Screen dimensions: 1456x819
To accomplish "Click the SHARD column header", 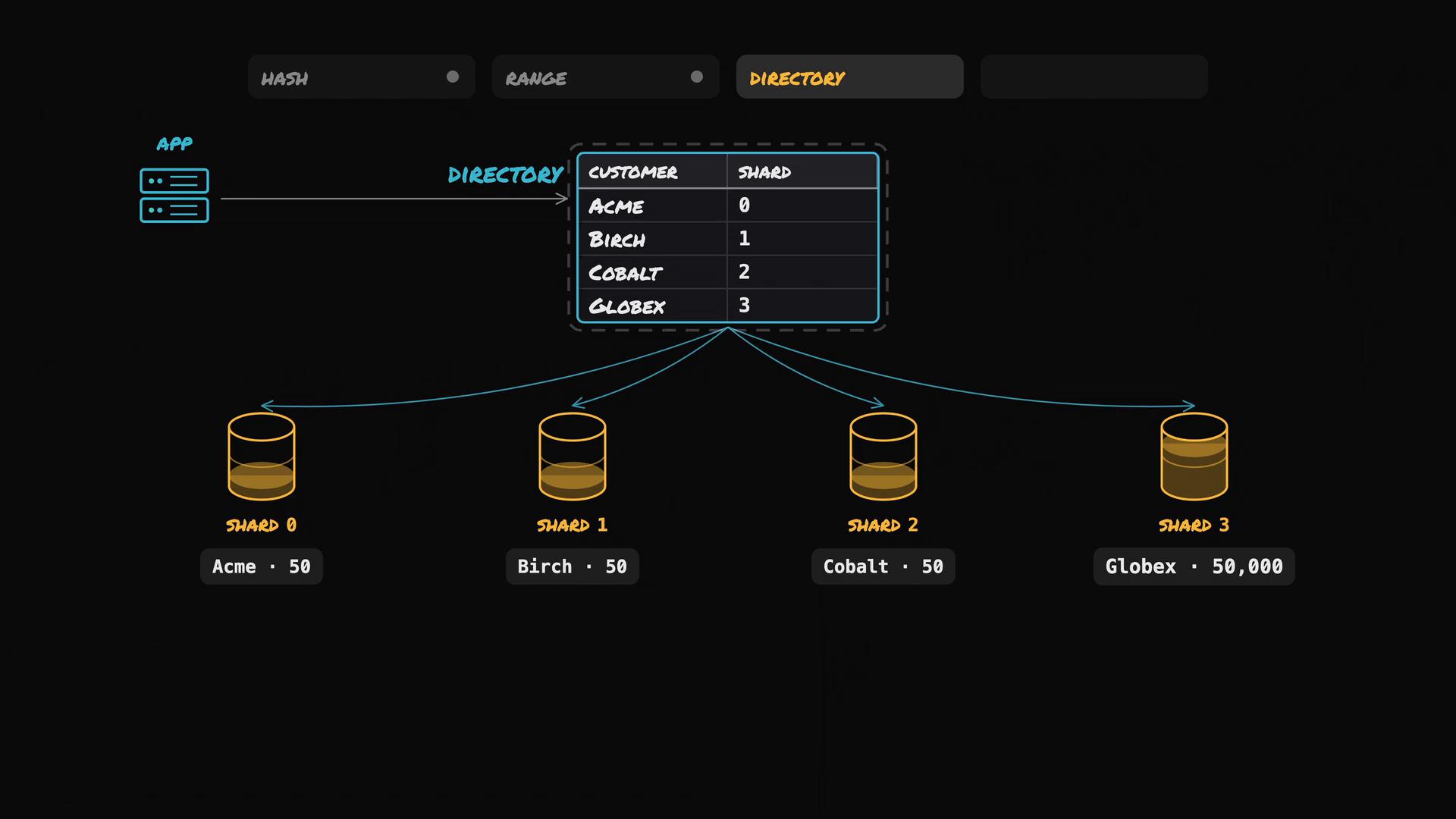I will [802, 171].
